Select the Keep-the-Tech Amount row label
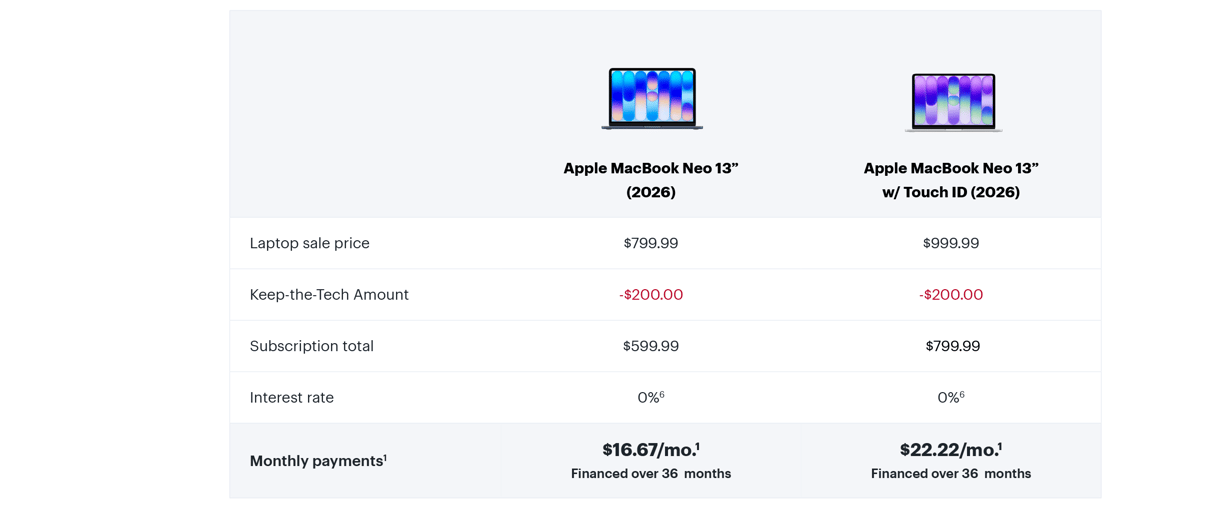This screenshot has width=1232, height=508. pyautogui.click(x=329, y=295)
